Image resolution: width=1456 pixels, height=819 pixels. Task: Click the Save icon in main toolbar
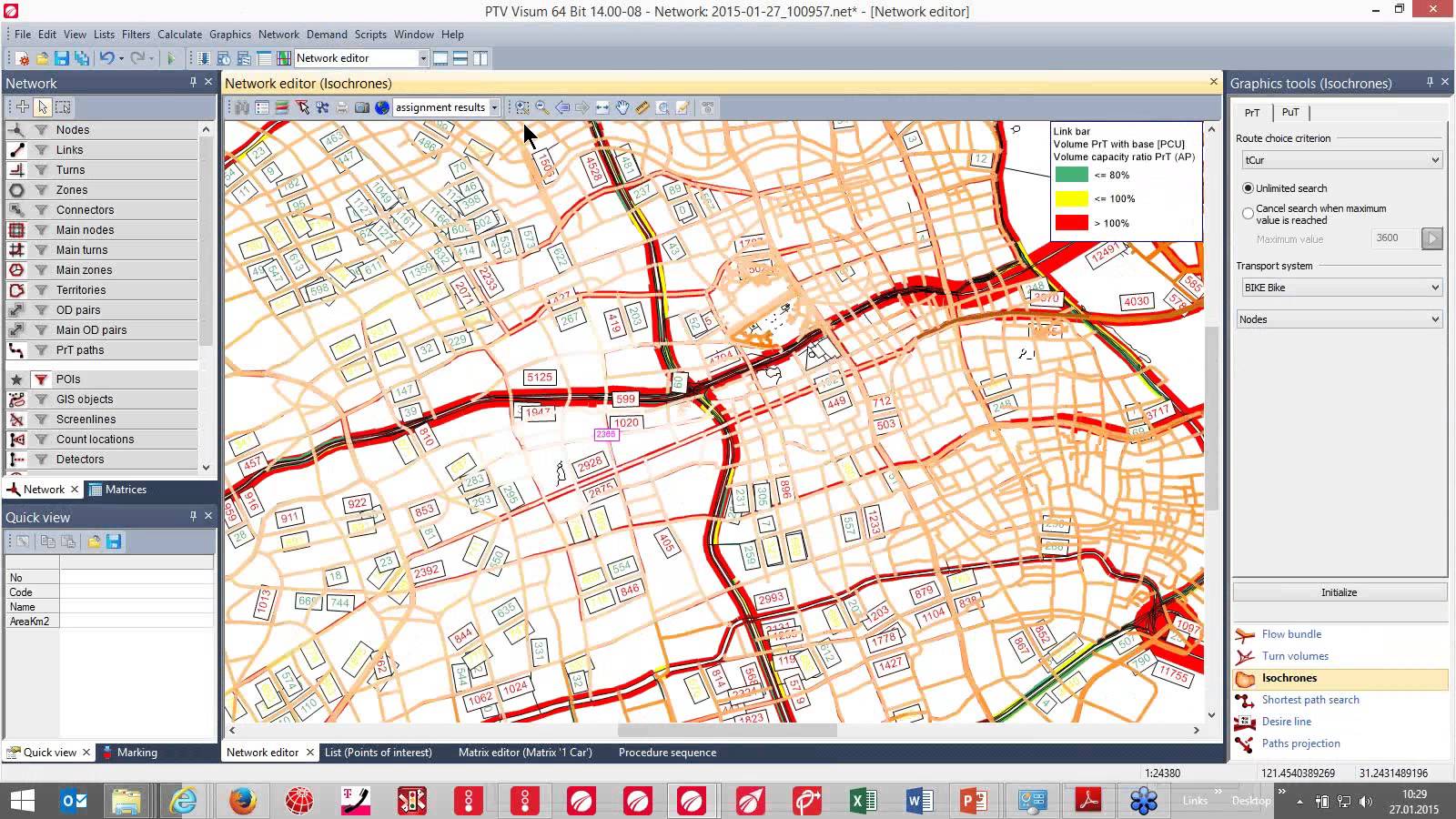coord(62,58)
